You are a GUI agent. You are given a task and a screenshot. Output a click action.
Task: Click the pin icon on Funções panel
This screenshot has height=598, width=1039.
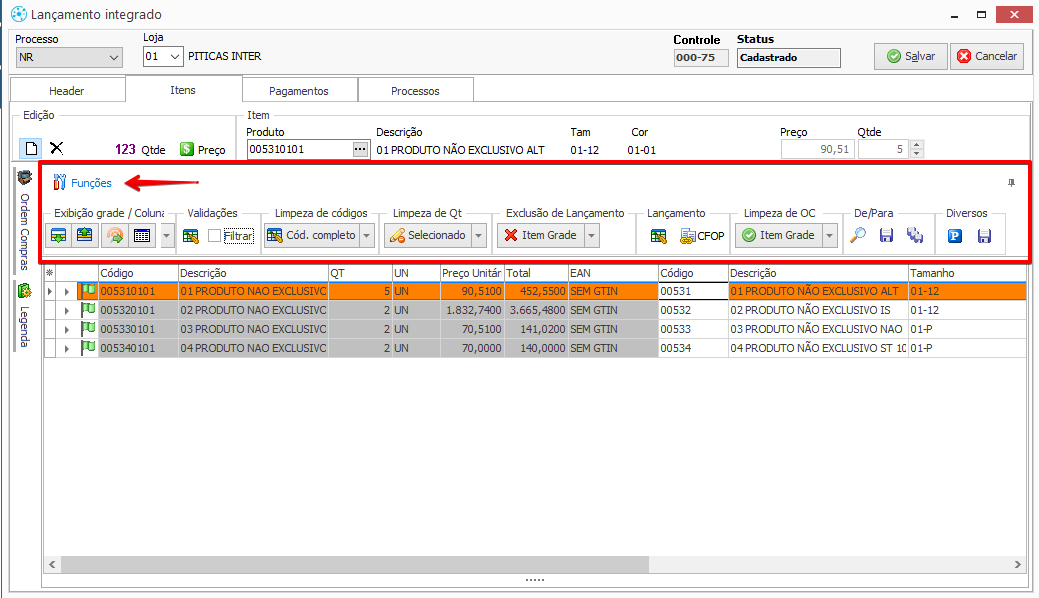click(1011, 183)
